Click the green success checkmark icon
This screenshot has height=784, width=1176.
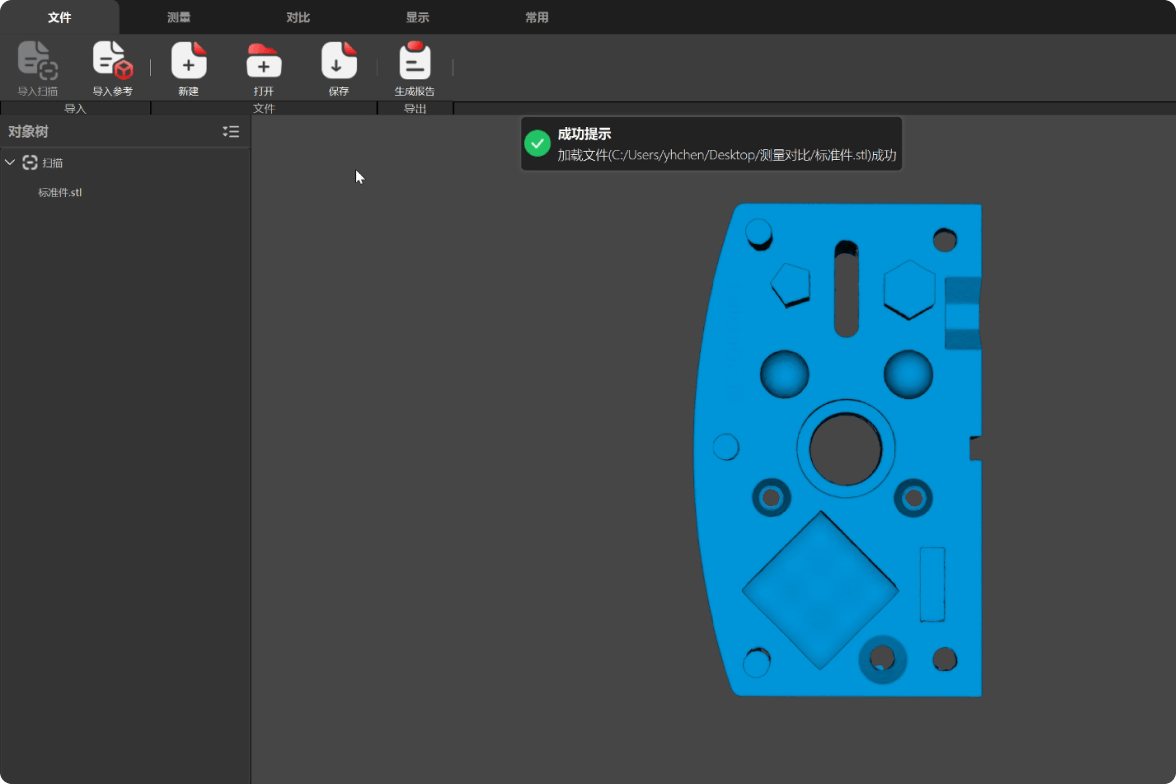(538, 144)
